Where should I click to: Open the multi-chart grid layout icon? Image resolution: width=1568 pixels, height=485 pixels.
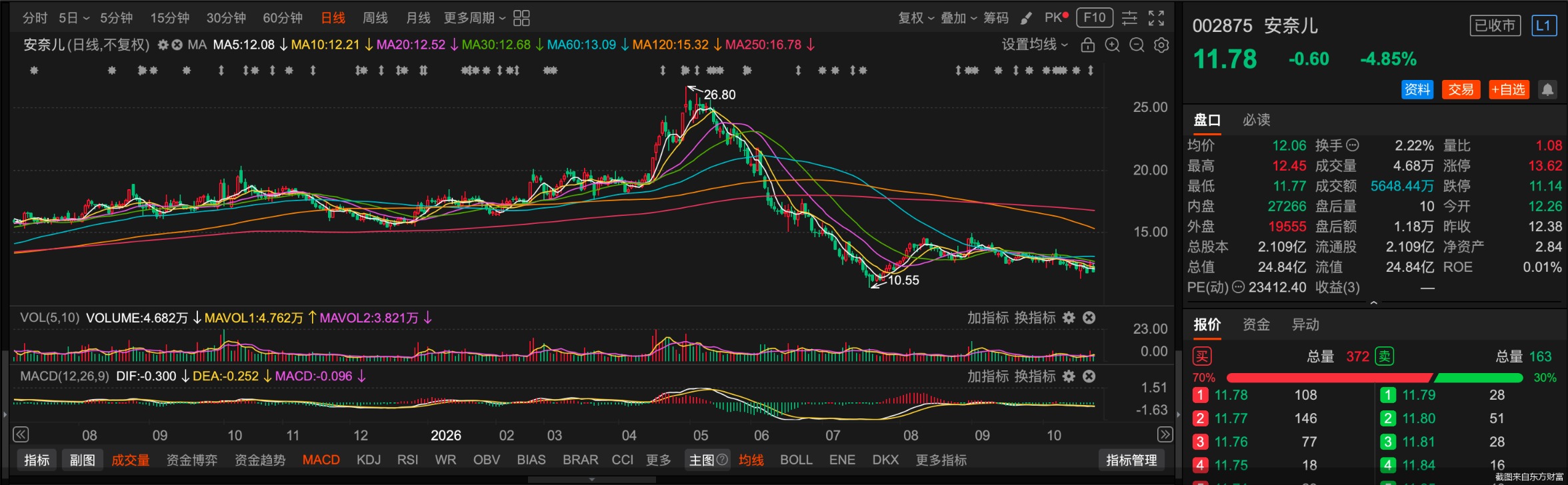click(521, 18)
